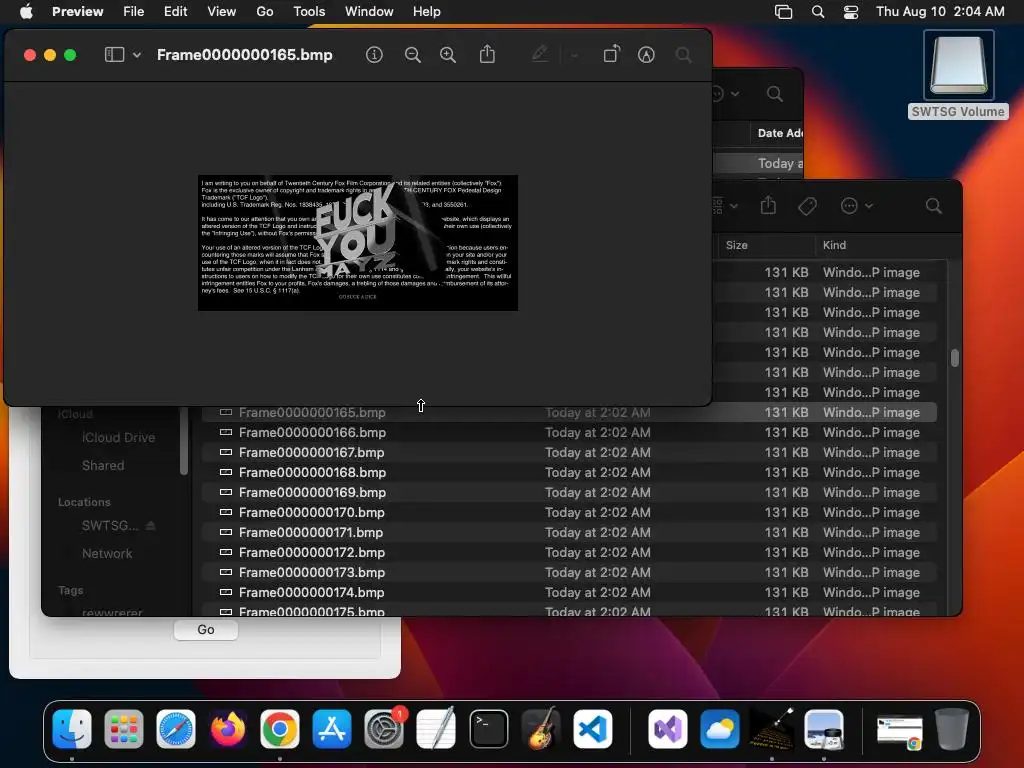Image resolution: width=1024 pixels, height=768 pixels.
Task: Open the Trash in the Dock
Action: [952, 729]
